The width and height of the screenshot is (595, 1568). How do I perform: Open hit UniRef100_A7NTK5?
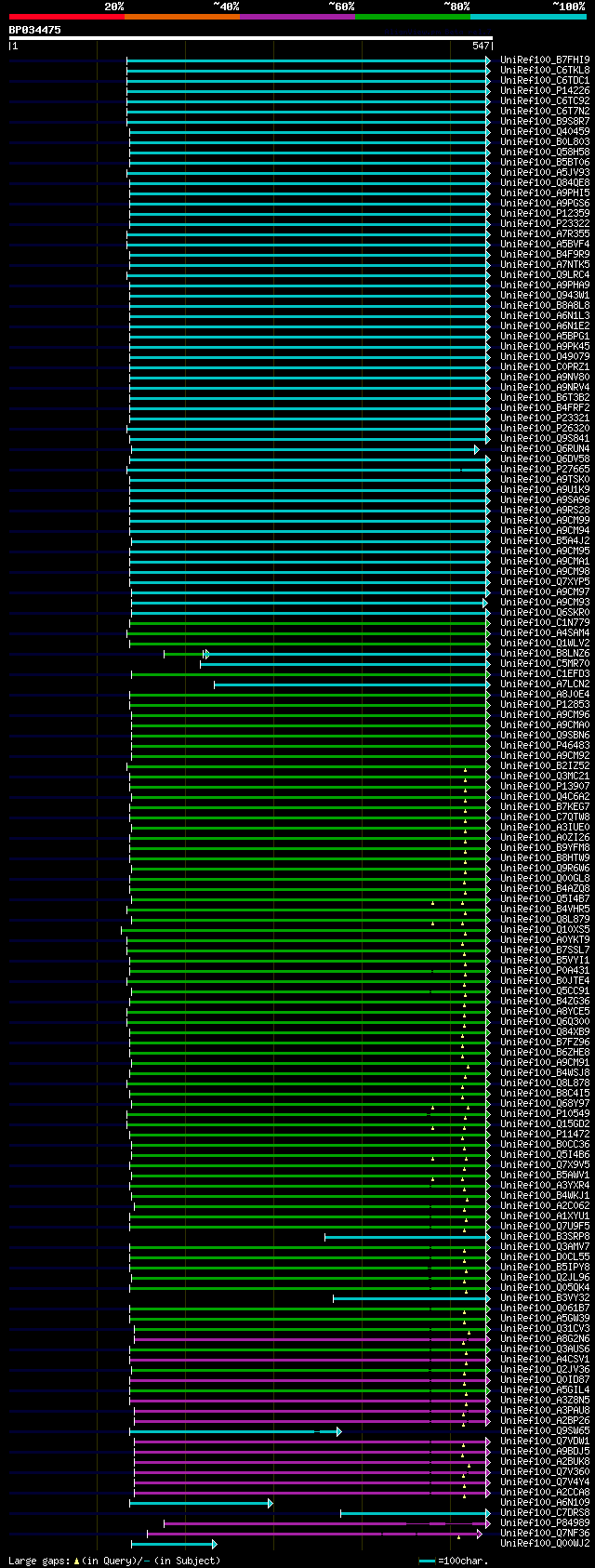(545, 264)
